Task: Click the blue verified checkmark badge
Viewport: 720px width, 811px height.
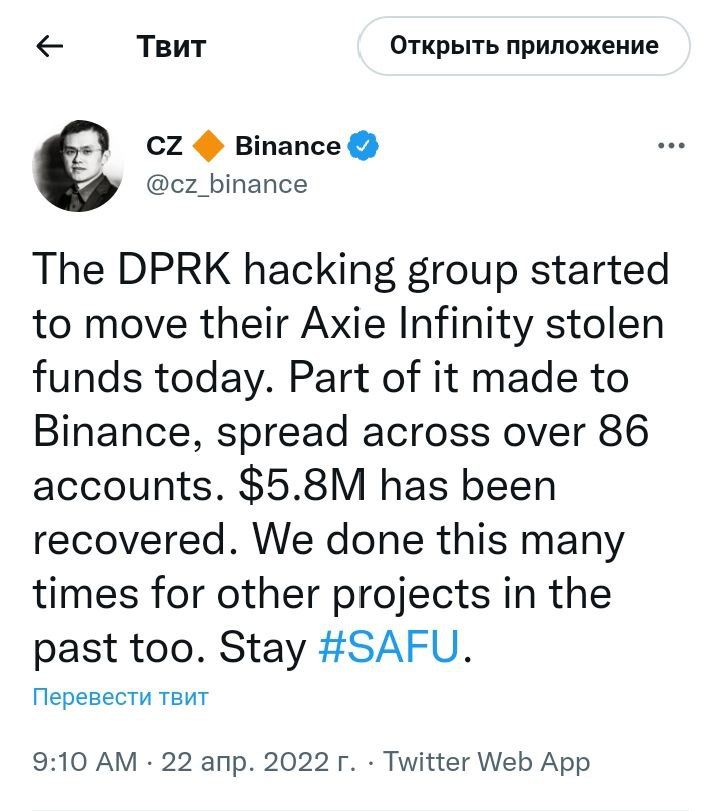Action: [363, 146]
